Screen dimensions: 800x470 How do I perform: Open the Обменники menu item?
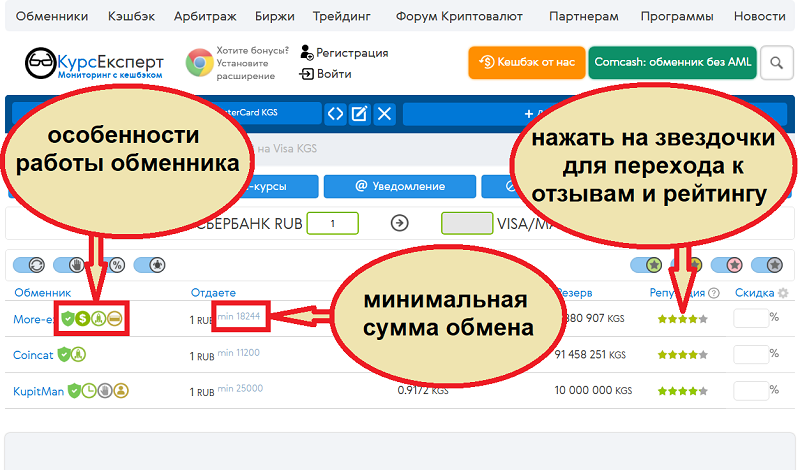pyautogui.click(x=52, y=16)
